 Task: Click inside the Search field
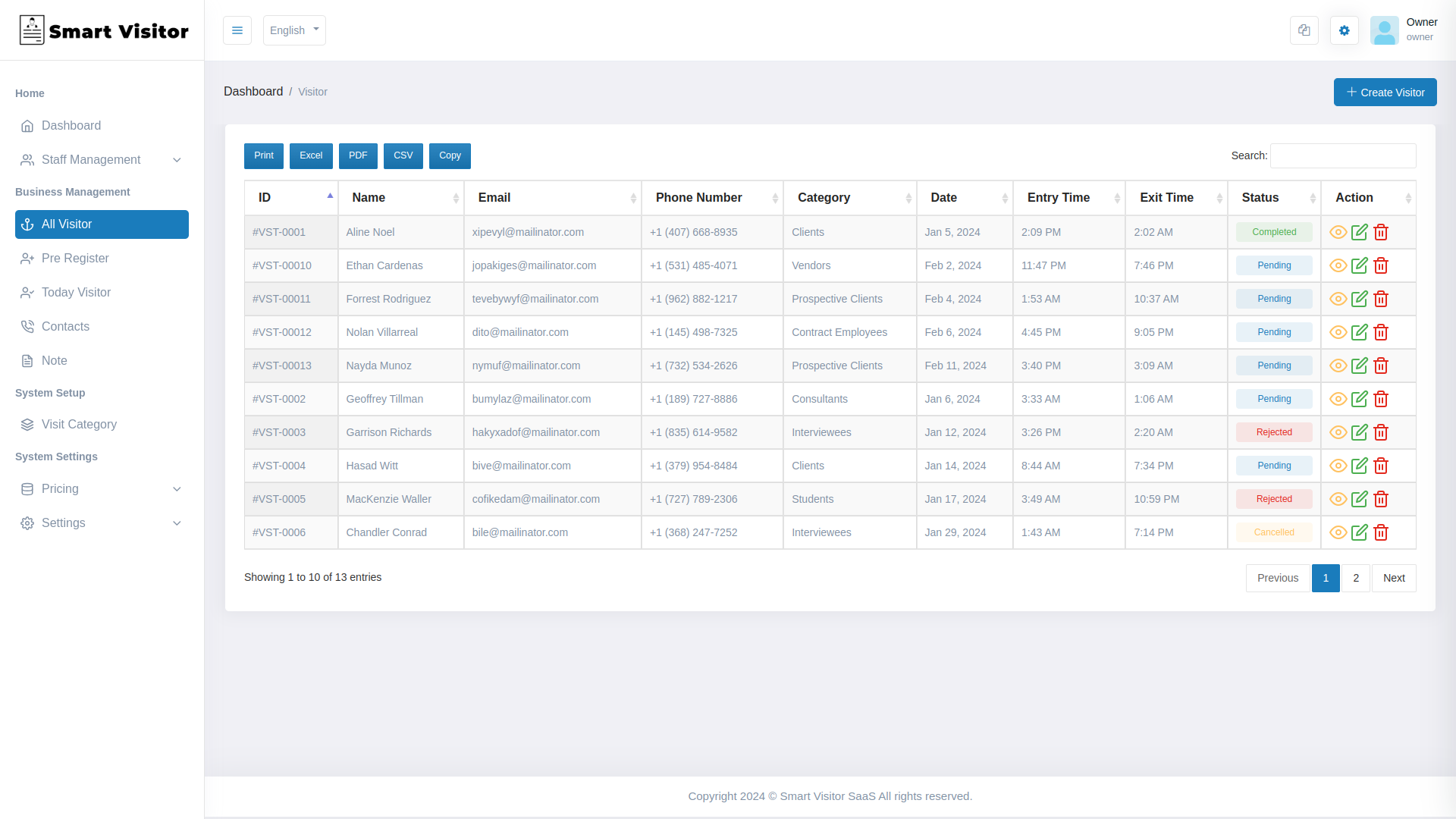tap(1342, 155)
